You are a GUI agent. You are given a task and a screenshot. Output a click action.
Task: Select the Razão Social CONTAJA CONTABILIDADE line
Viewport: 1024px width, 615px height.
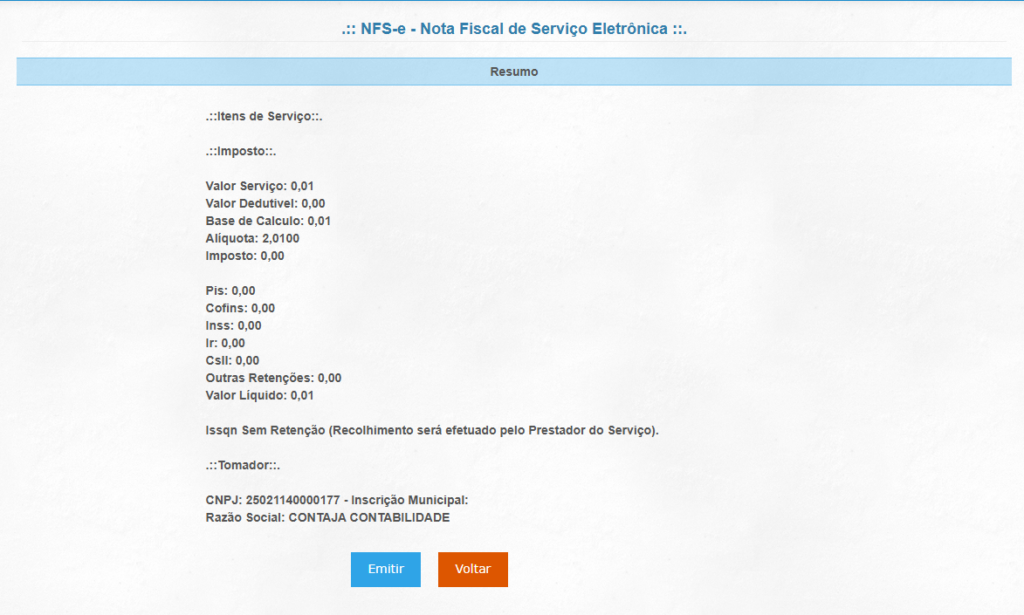tap(327, 518)
